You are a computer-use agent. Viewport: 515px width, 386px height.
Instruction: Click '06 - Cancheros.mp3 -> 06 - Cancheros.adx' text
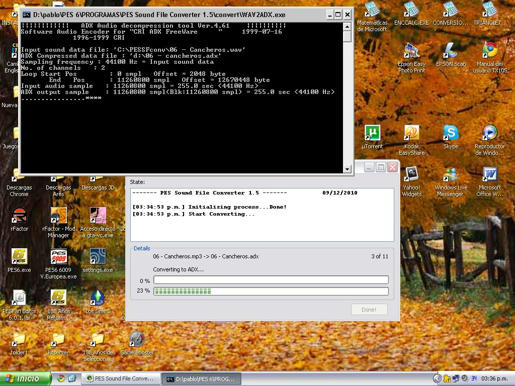pyautogui.click(x=206, y=256)
